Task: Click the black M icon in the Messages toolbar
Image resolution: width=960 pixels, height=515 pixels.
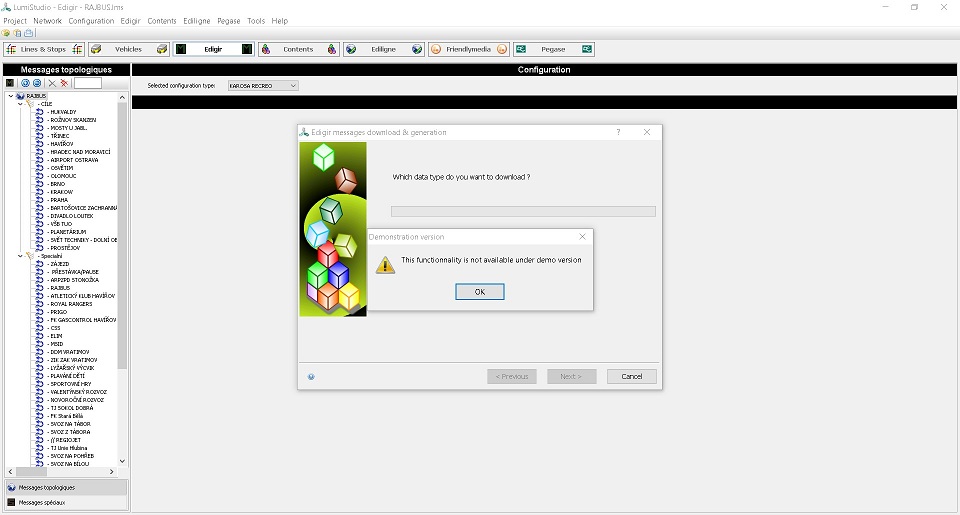Action: coord(10,83)
